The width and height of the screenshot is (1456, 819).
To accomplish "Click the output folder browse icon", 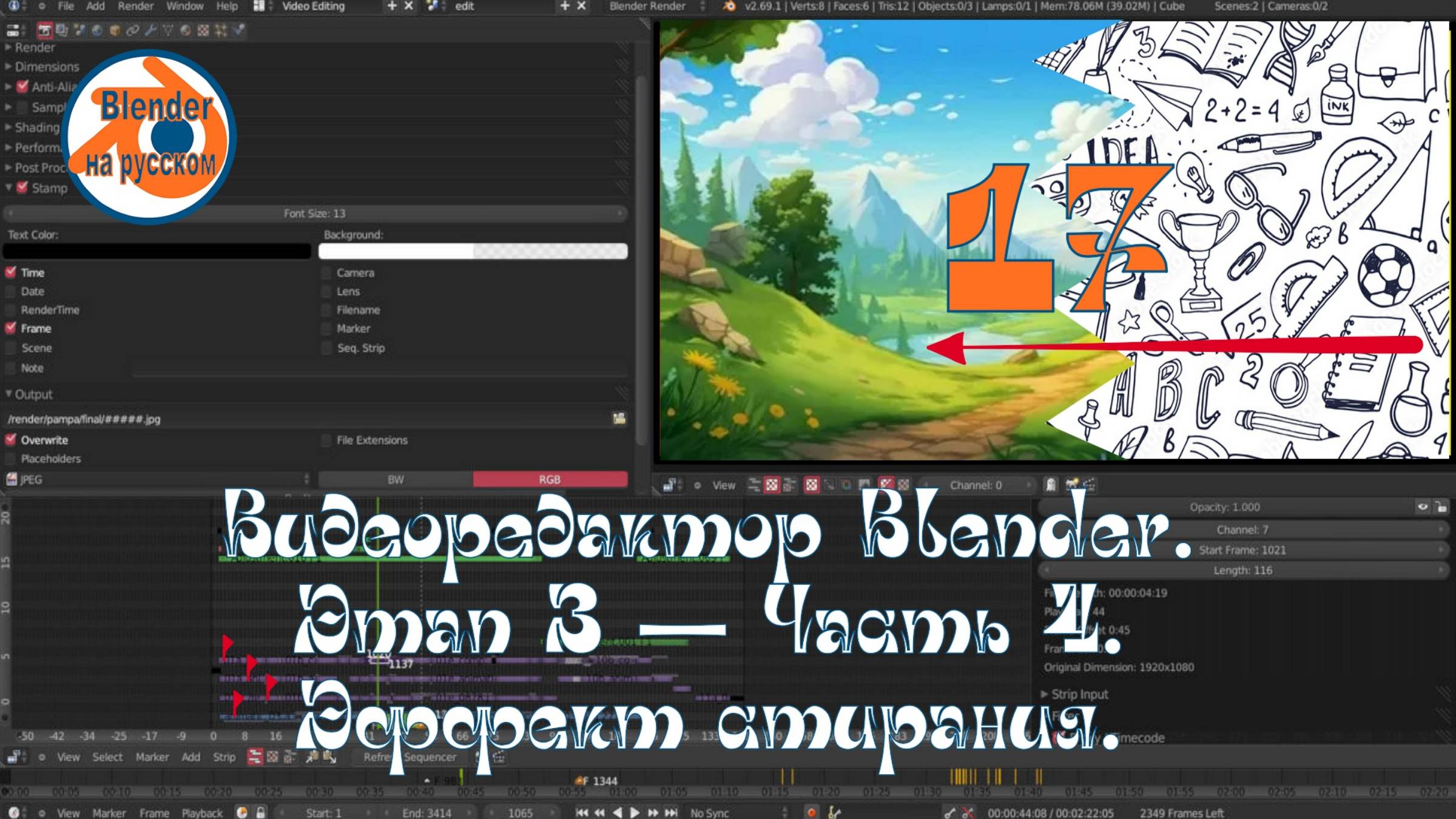I will [x=620, y=418].
